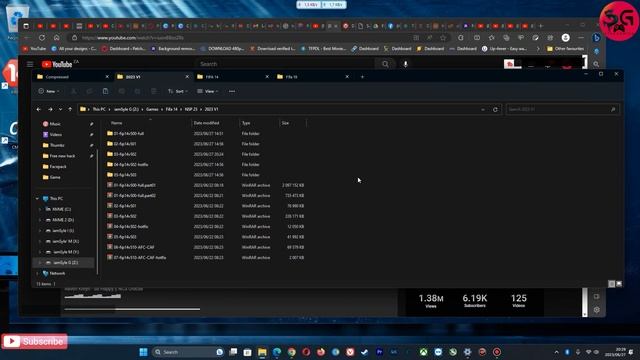Screen dimensions: 640x360
Task: Click the Rename icon in Explorer toolbar
Action: click(x=122, y=91)
